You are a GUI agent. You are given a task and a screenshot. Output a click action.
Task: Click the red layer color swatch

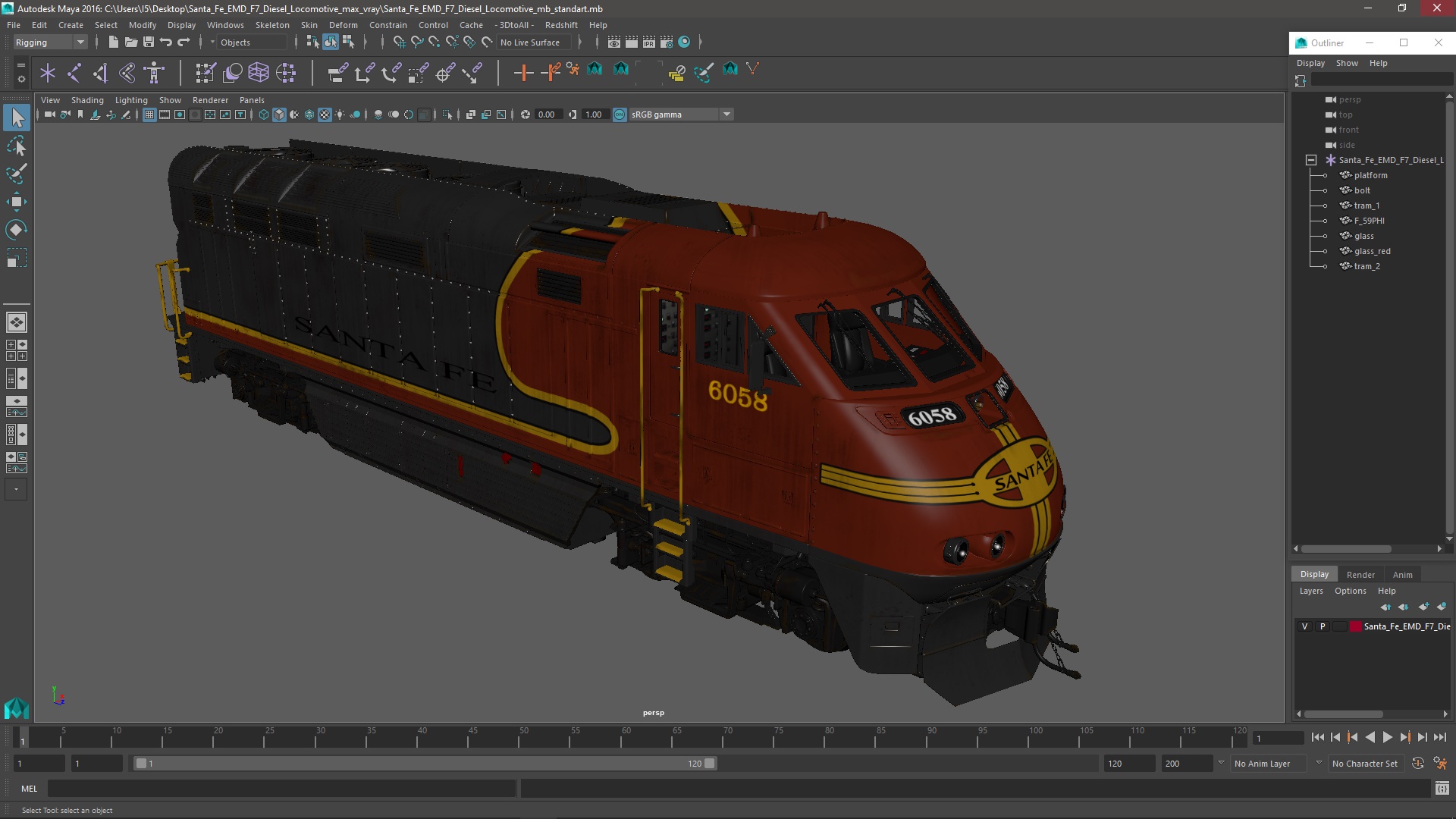tap(1355, 626)
